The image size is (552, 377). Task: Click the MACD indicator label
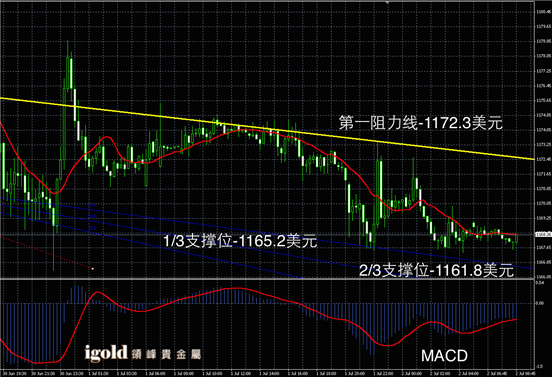point(444,356)
